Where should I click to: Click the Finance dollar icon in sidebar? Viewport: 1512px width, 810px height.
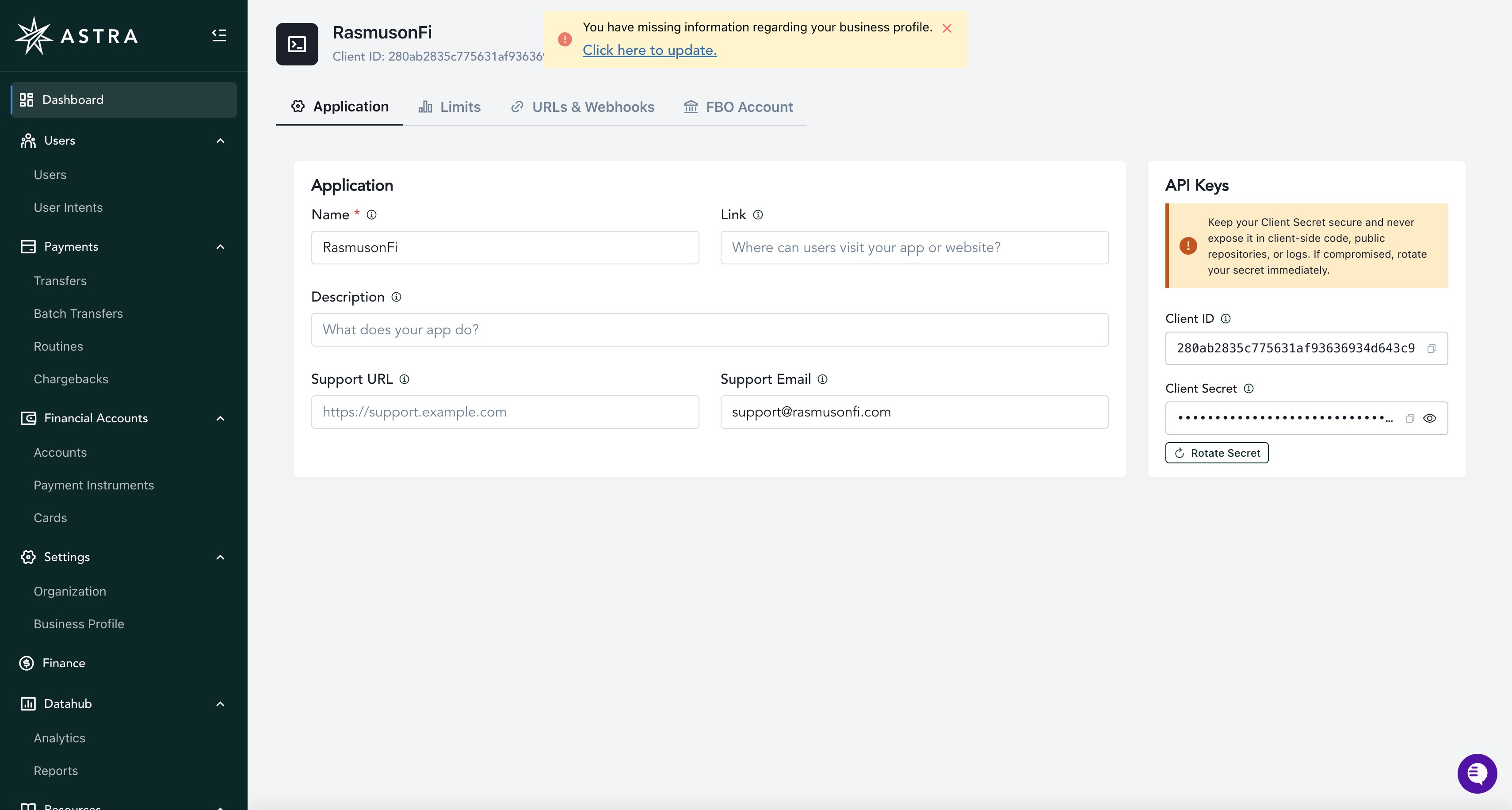coord(27,663)
